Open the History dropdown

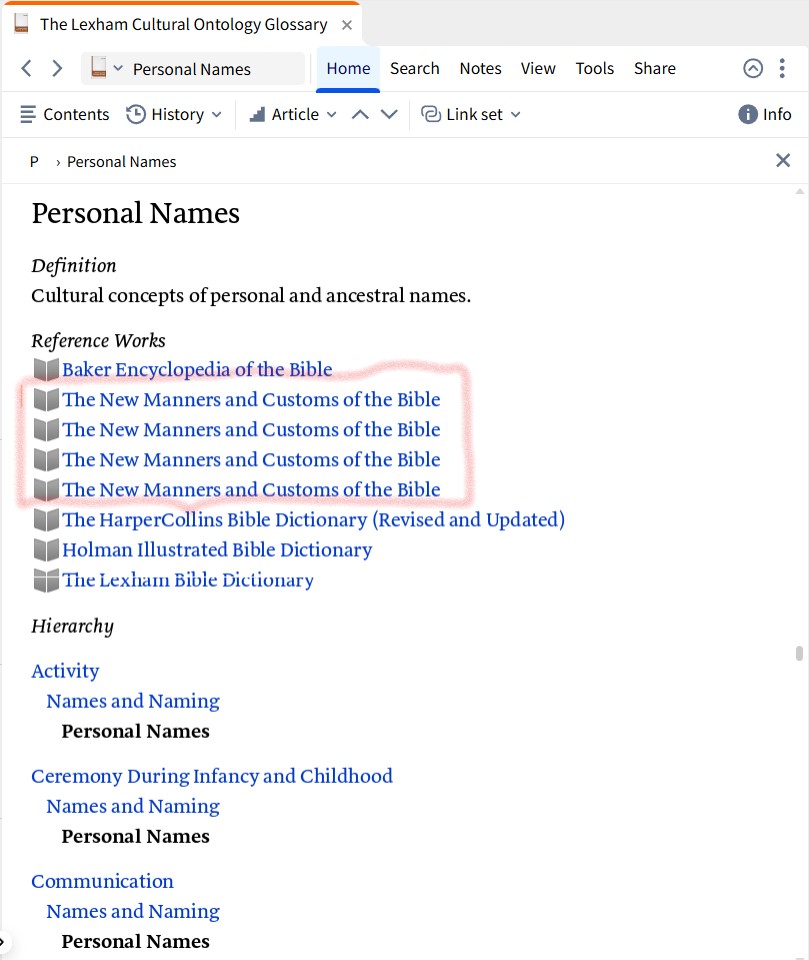click(x=173, y=114)
